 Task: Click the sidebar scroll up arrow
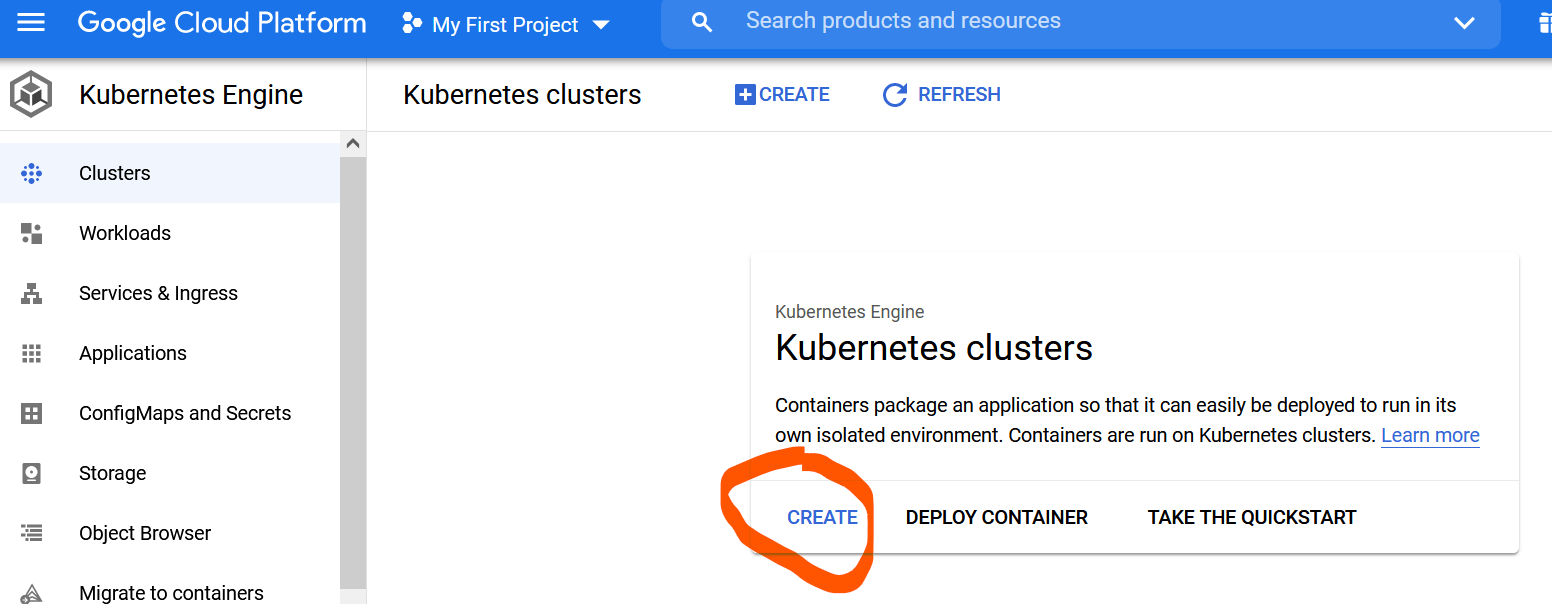click(x=353, y=143)
